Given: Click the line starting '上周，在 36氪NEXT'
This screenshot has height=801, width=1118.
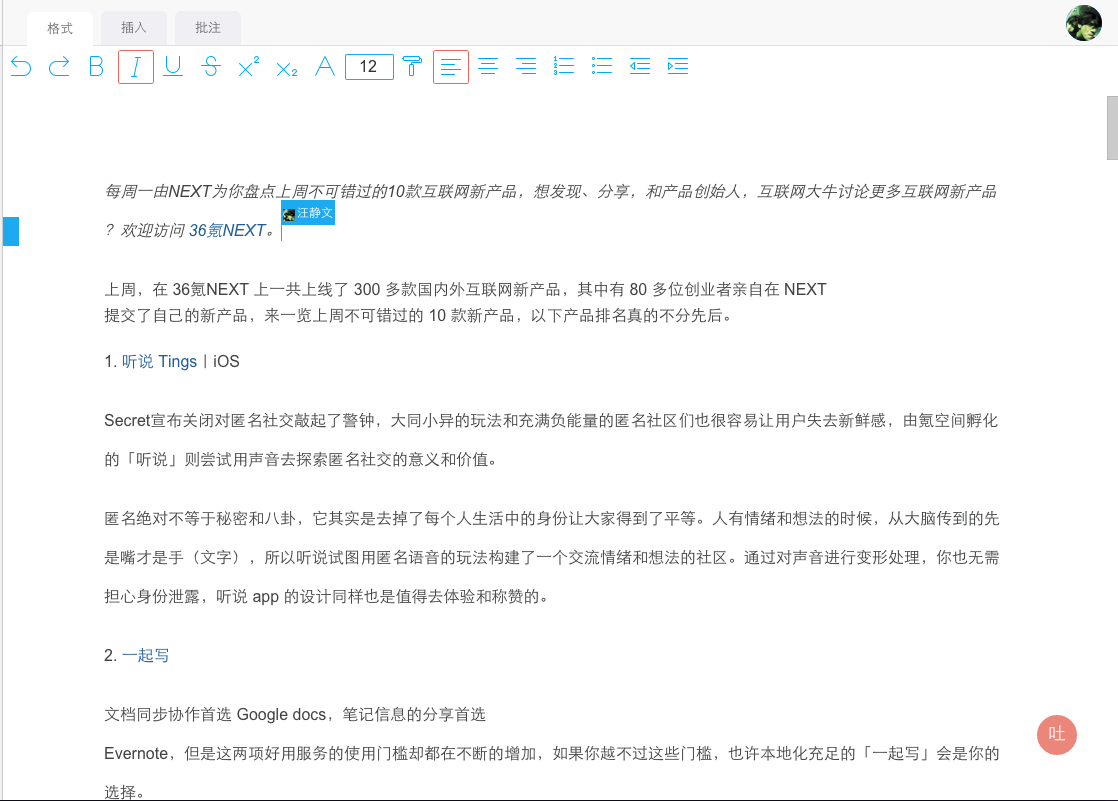Looking at the screenshot, I should coord(465,290).
